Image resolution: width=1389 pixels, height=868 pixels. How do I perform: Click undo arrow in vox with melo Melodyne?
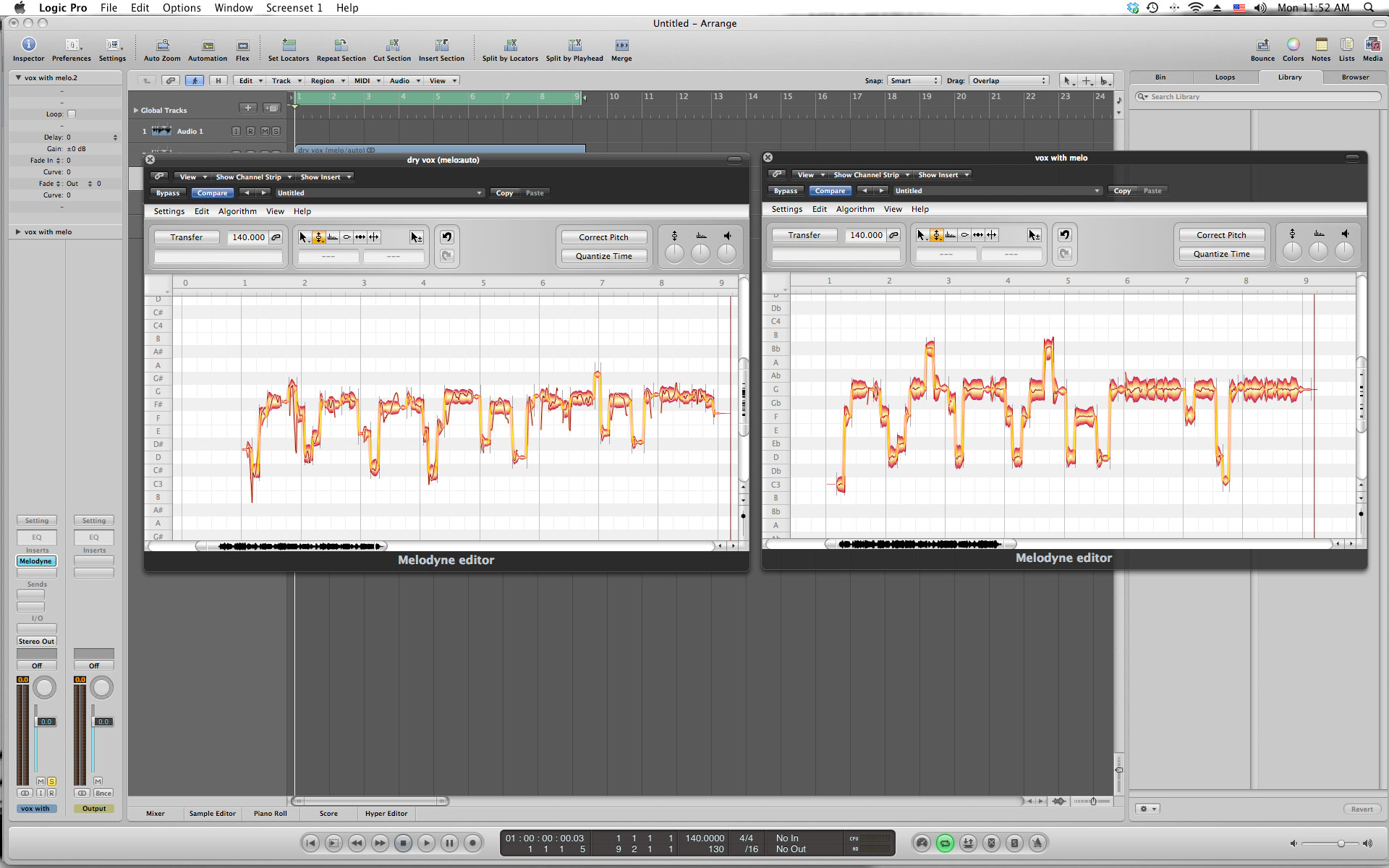1065,235
